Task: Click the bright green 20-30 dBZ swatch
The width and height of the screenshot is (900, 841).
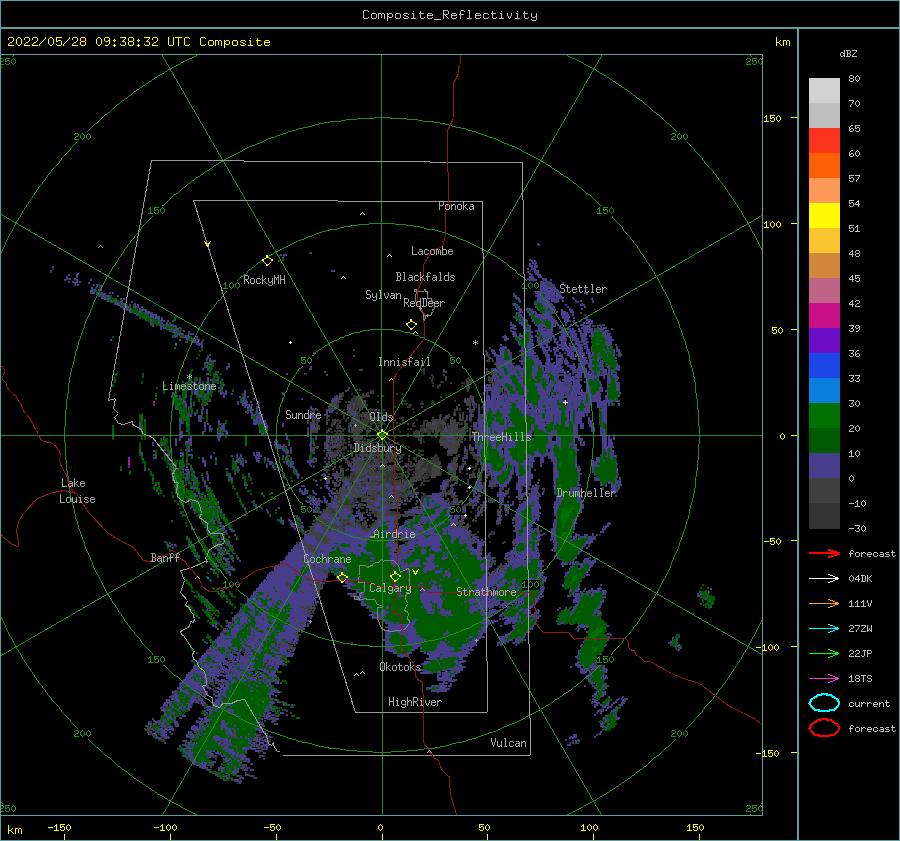Action: 824,416
